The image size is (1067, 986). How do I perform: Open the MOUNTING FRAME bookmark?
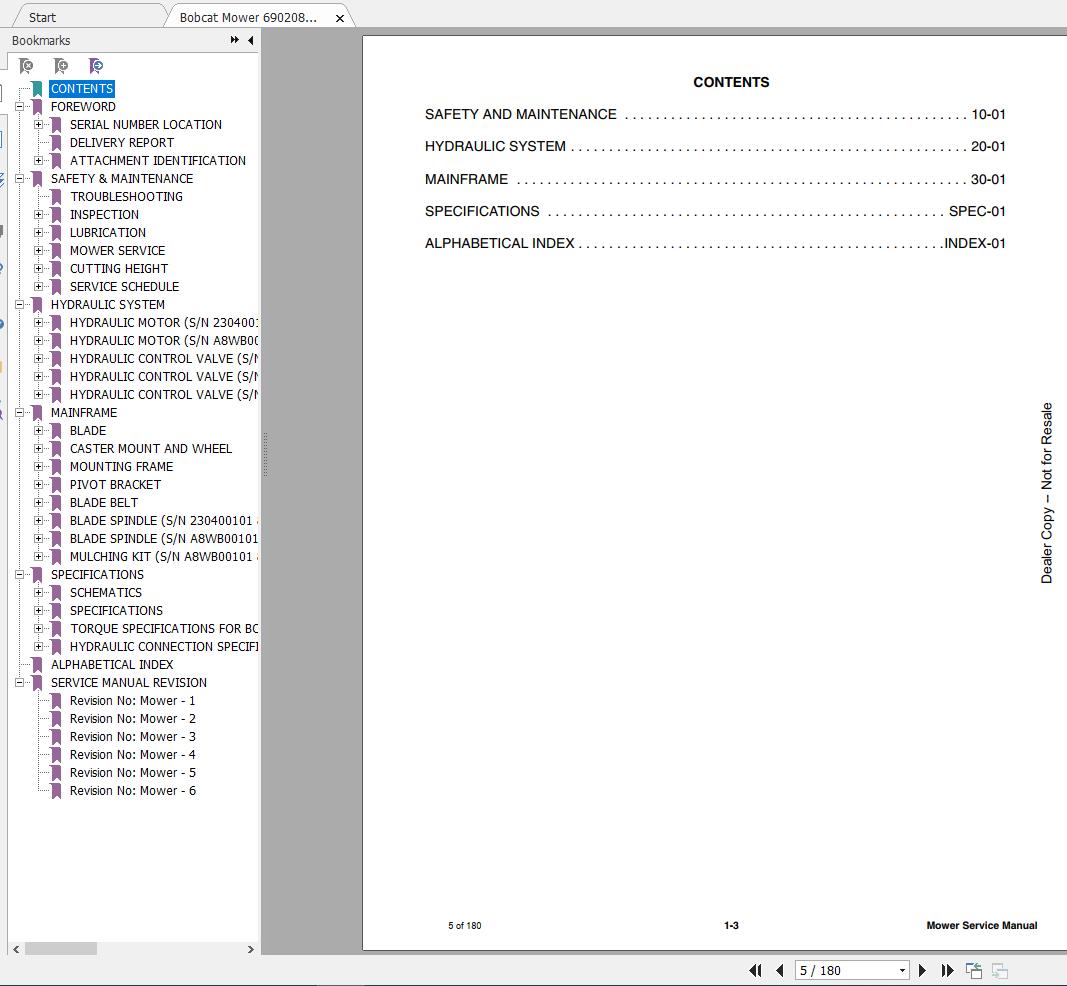121,467
